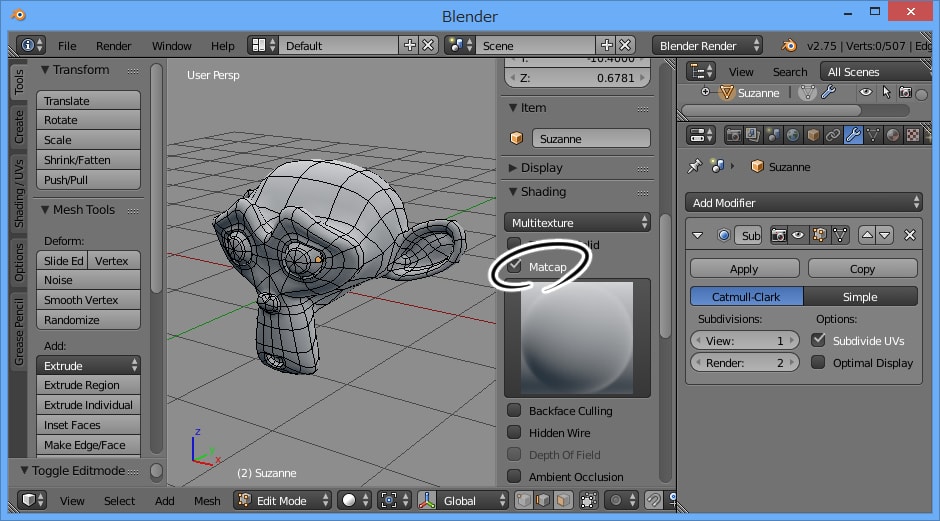The height and width of the screenshot is (521, 940).
Task: Open pivot point selector in 3D header
Action: pyautogui.click(x=394, y=500)
